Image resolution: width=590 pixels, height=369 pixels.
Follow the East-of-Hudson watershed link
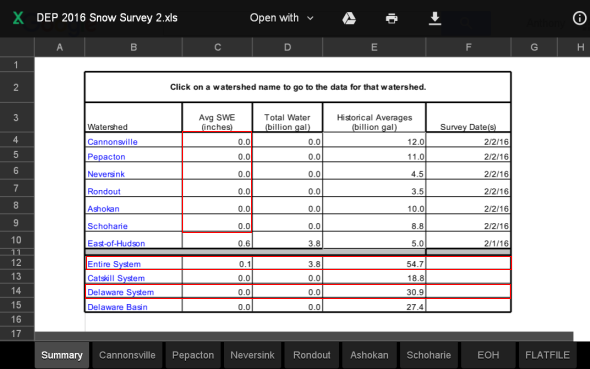[116, 243]
